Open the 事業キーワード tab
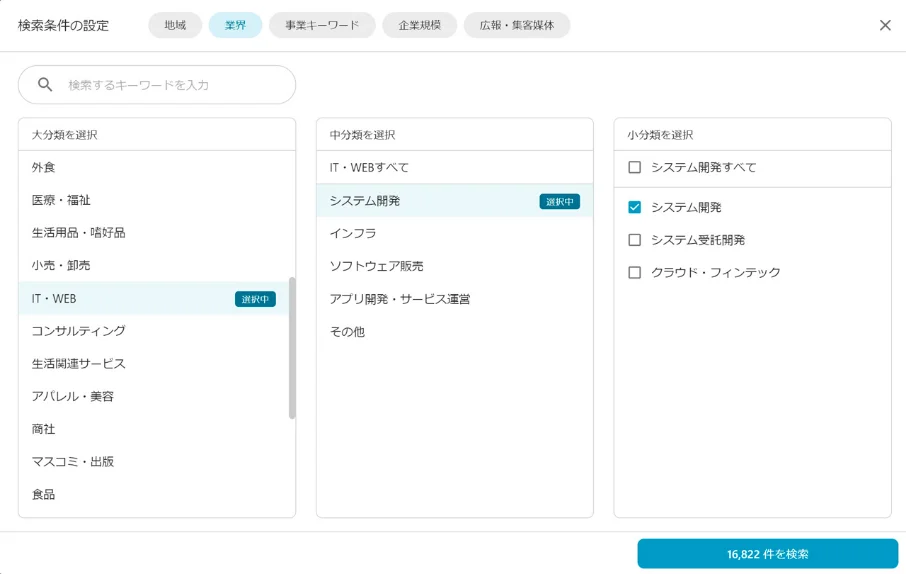906x574 pixels. click(x=322, y=25)
